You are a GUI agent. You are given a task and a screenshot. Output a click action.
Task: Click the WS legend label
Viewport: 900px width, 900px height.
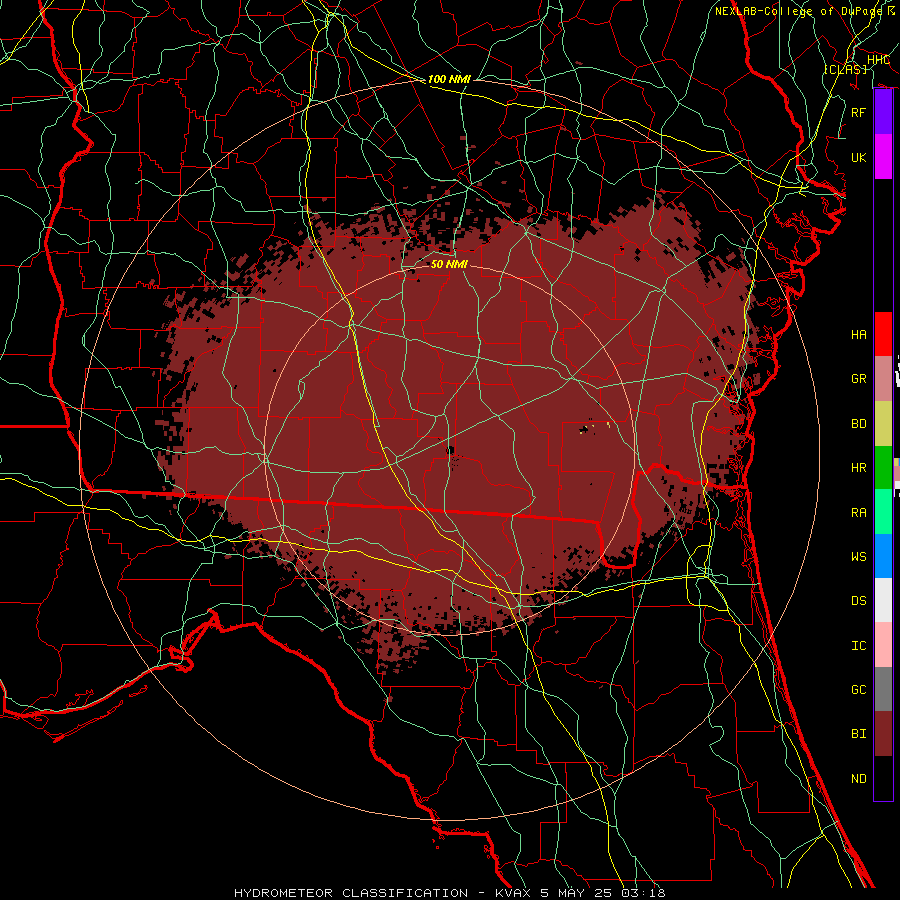[859, 557]
